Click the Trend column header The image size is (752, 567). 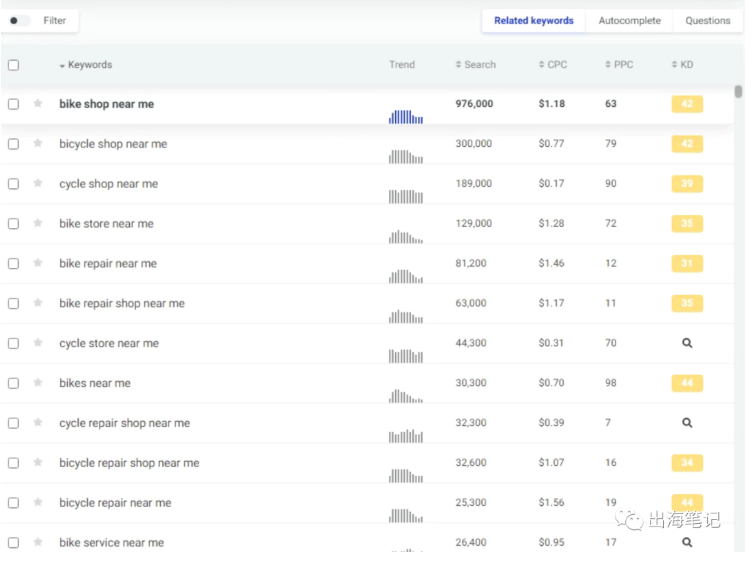[x=402, y=64]
